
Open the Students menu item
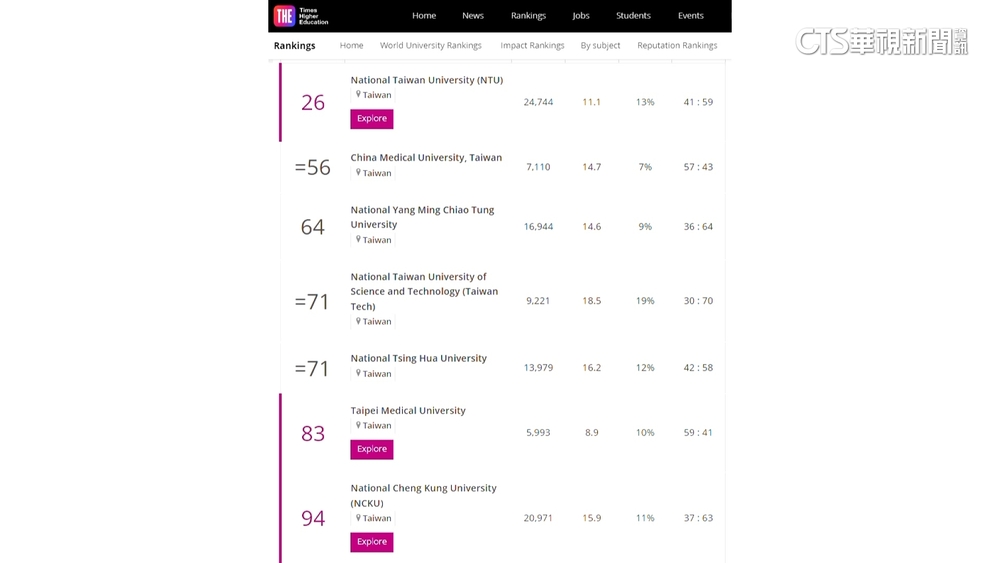[633, 16]
